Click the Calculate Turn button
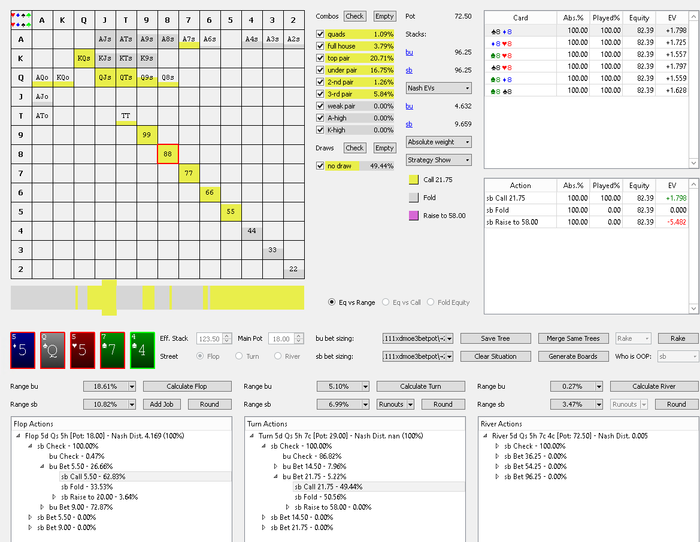 (421, 386)
